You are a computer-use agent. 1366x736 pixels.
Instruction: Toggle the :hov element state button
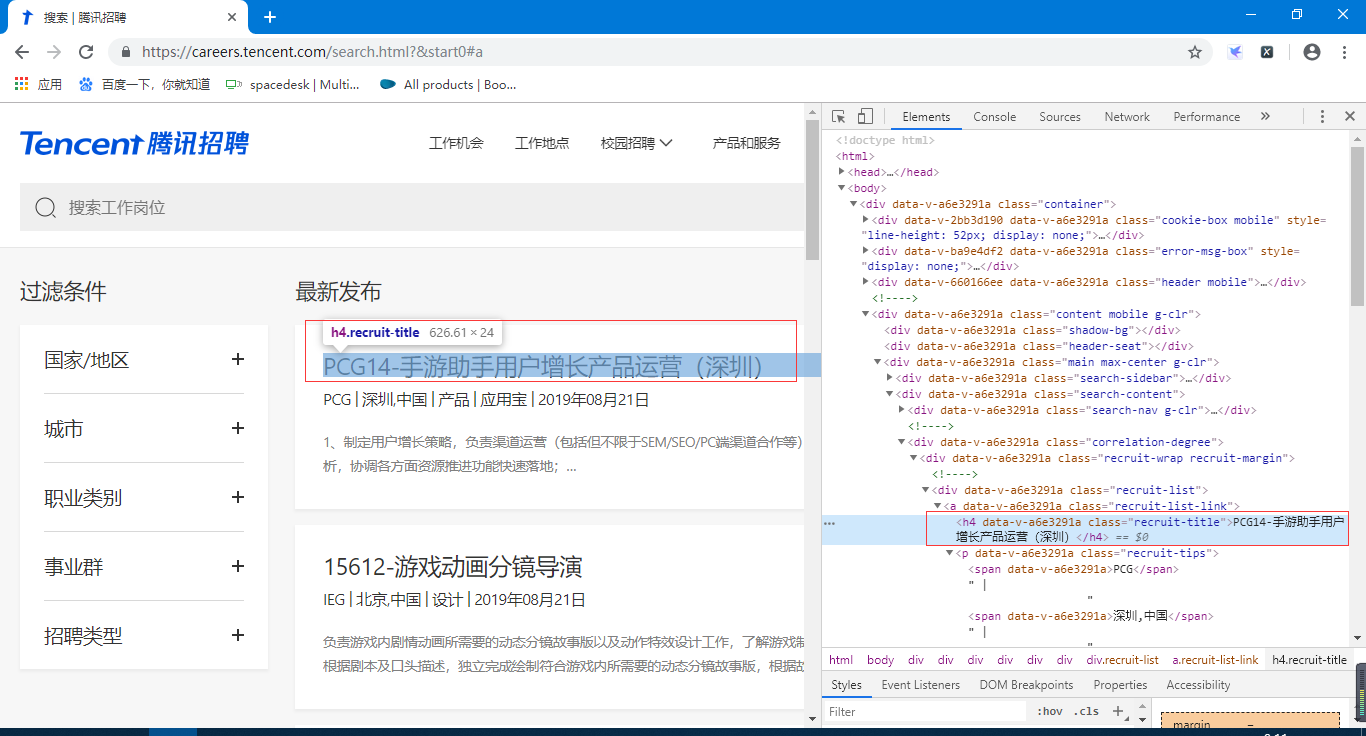click(1050, 712)
